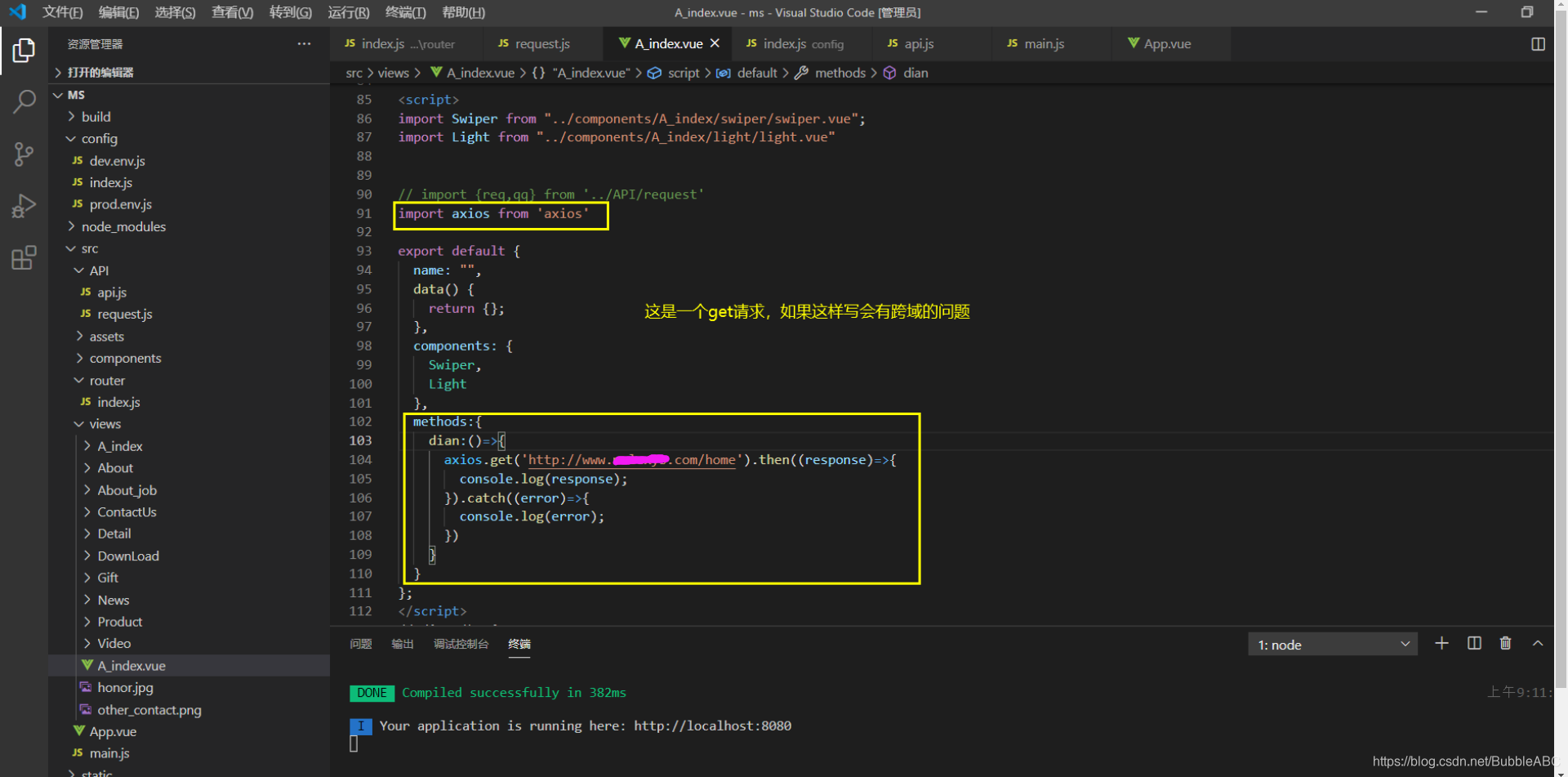The image size is (1568, 777).
Task: Click 'dian' breadcrumb symbol
Action: click(915, 73)
